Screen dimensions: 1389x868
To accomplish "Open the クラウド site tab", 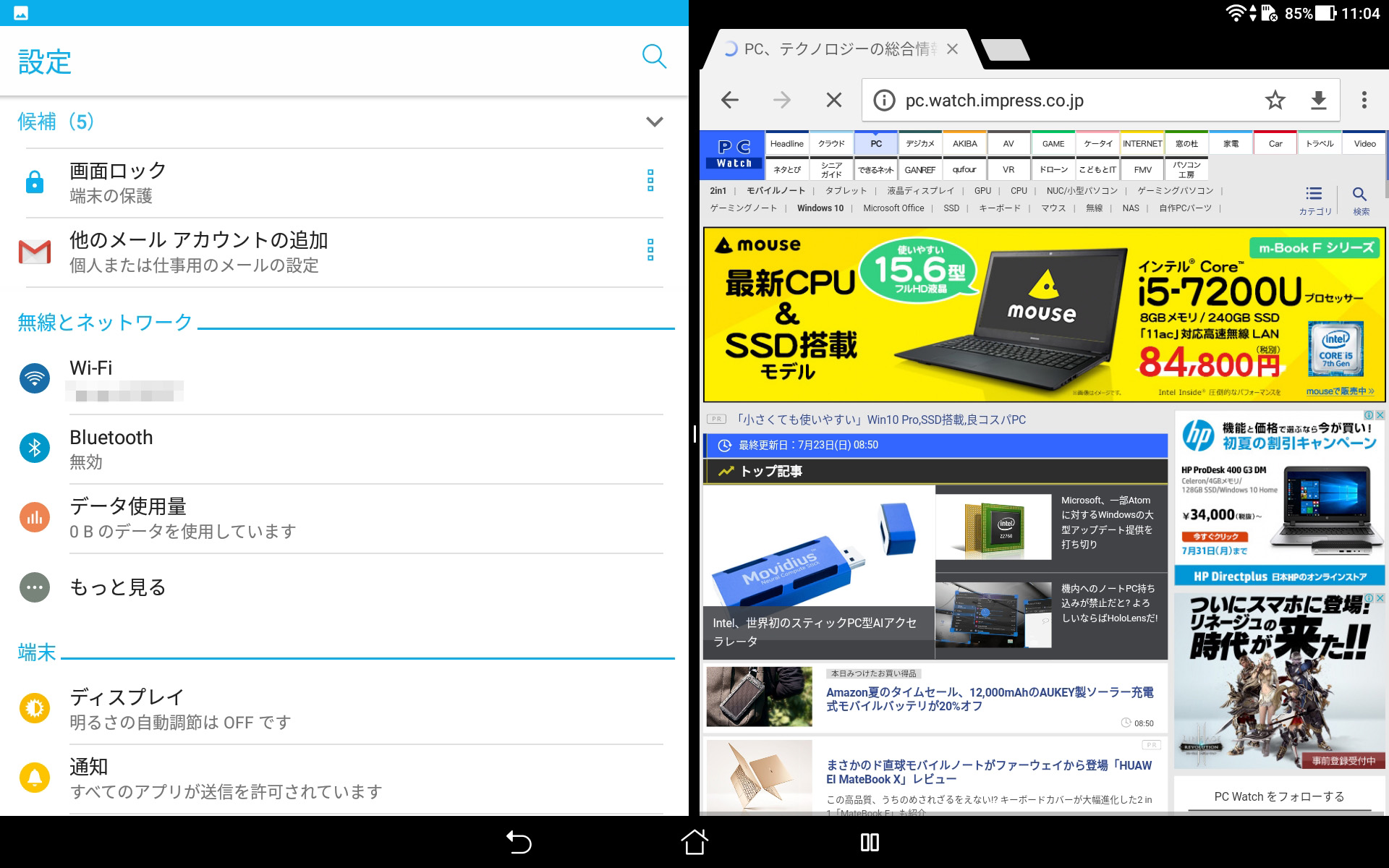I will pyautogui.click(x=831, y=143).
